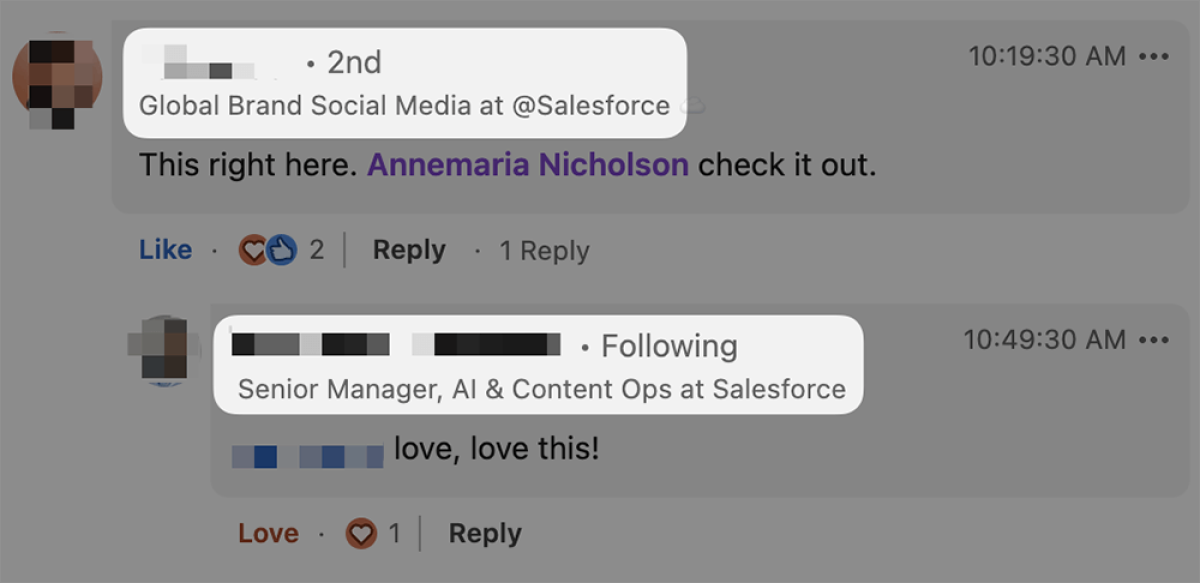Screen dimensions: 1200x583
Task: Expand the 1 Reply thread
Action: coord(544,251)
